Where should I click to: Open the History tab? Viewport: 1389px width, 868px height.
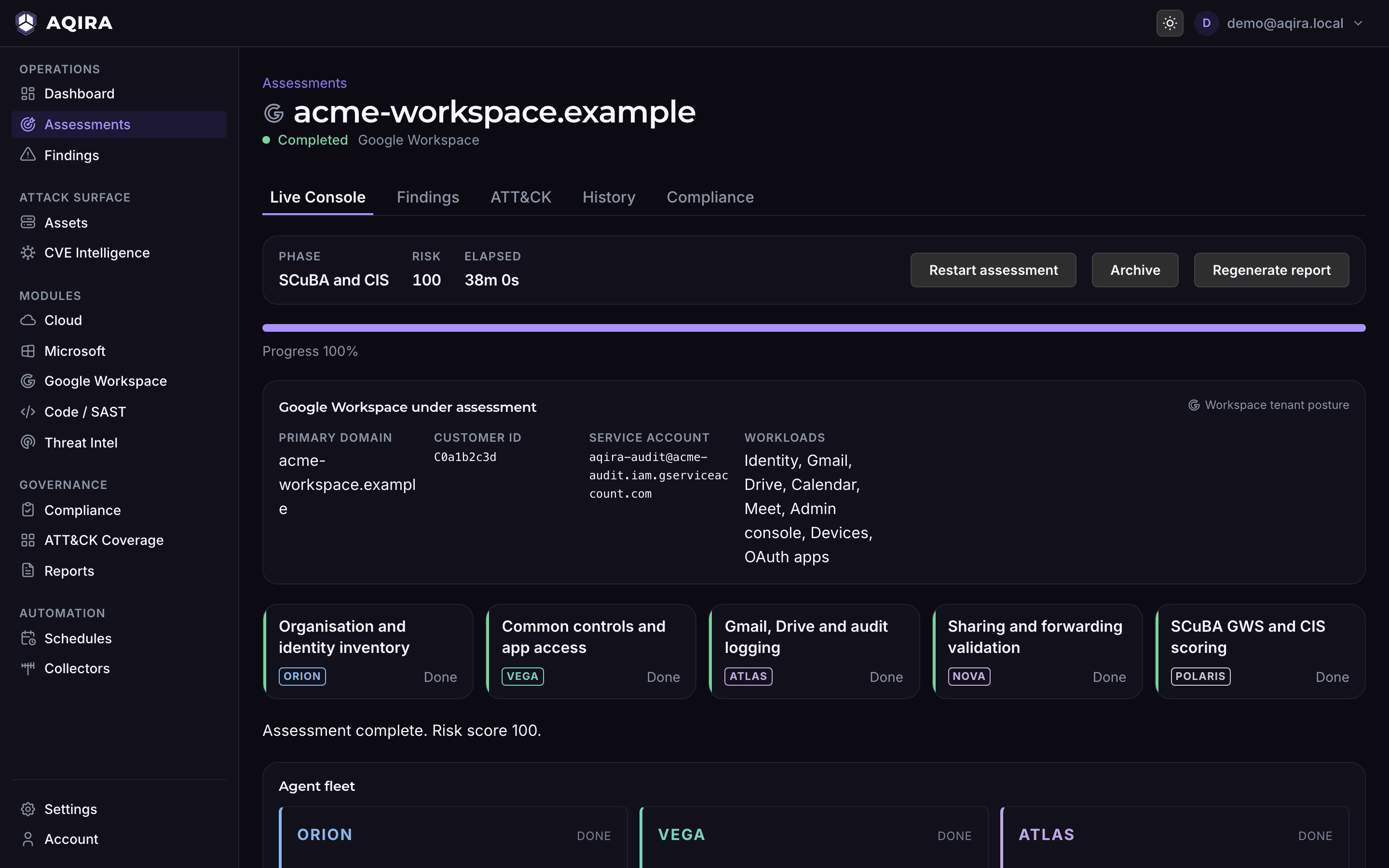[608, 197]
